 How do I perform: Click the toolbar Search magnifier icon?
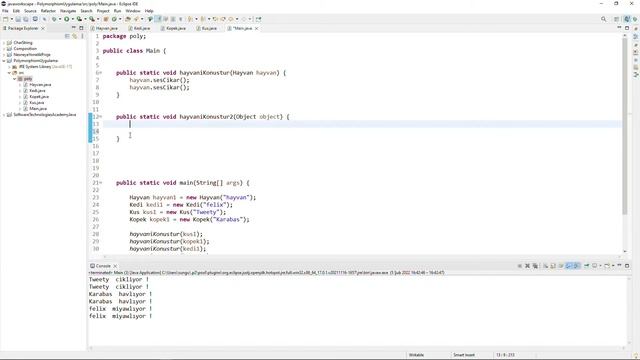603,19
